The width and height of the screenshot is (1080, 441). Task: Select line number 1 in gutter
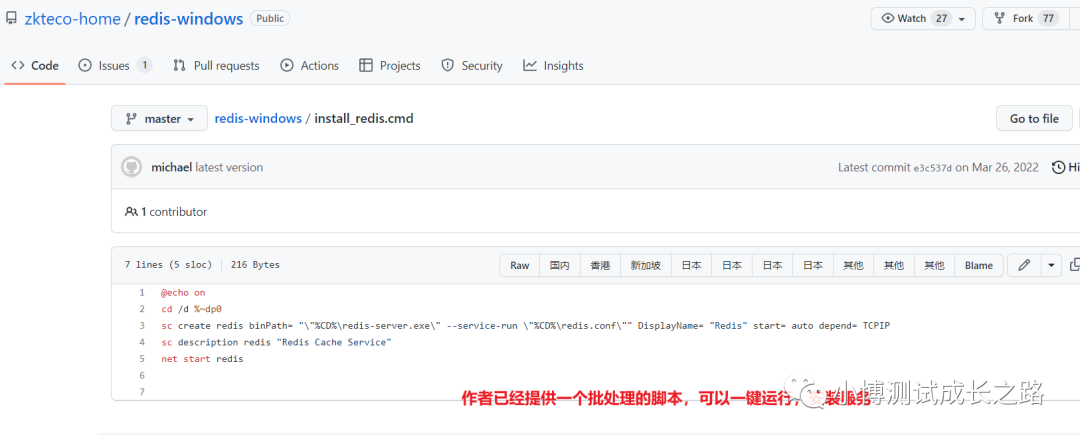point(142,293)
